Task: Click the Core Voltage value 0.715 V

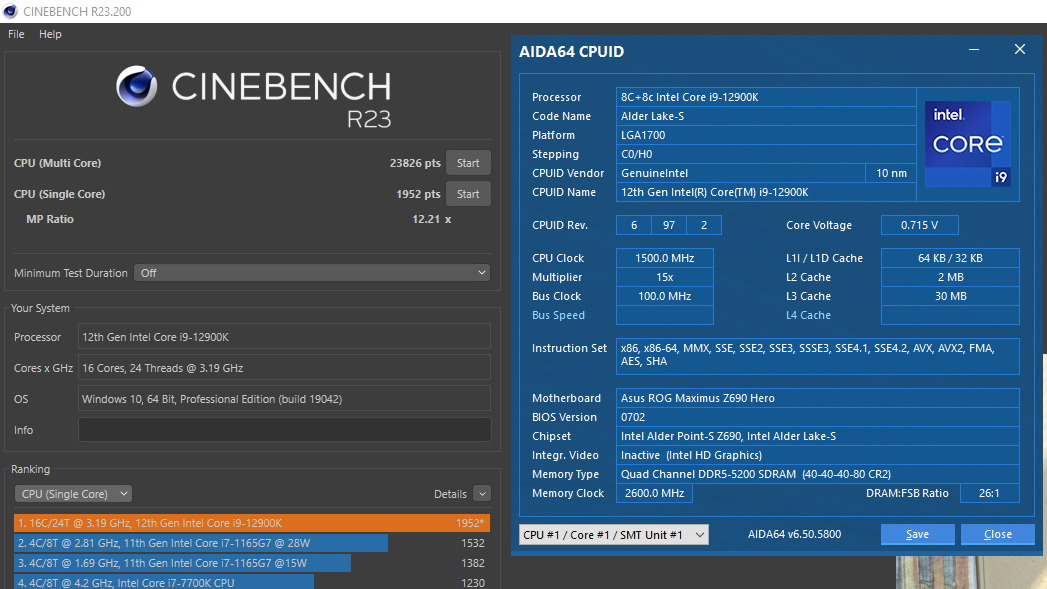Action: (x=919, y=225)
